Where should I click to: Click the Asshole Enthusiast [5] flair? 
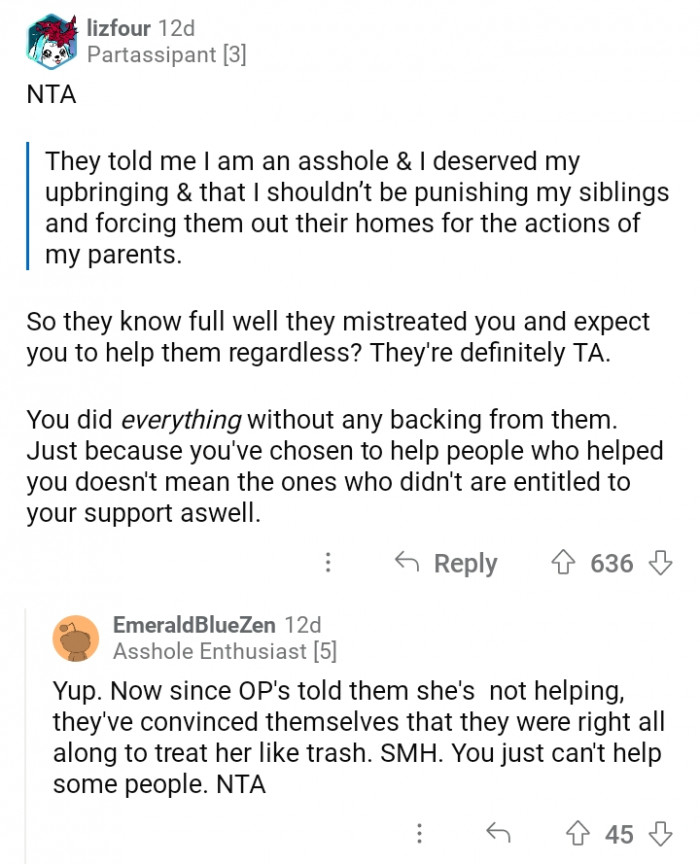225,652
